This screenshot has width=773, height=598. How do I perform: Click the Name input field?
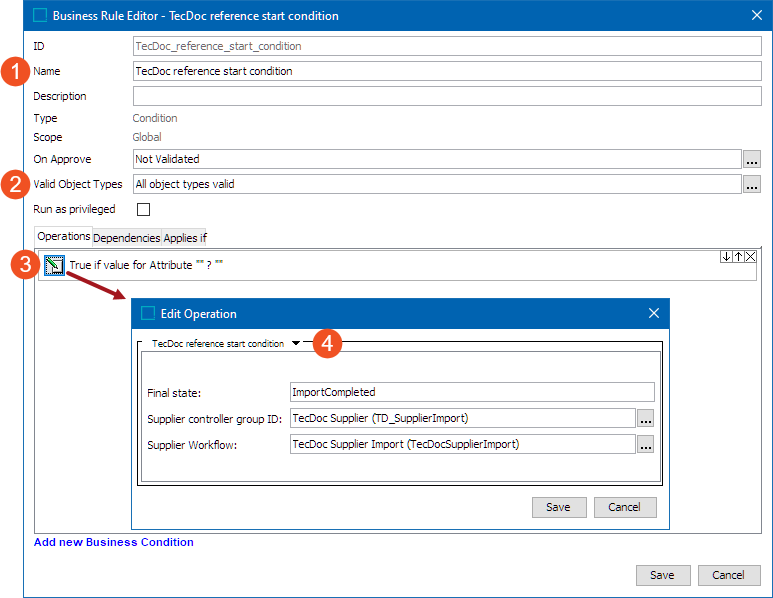tap(447, 71)
